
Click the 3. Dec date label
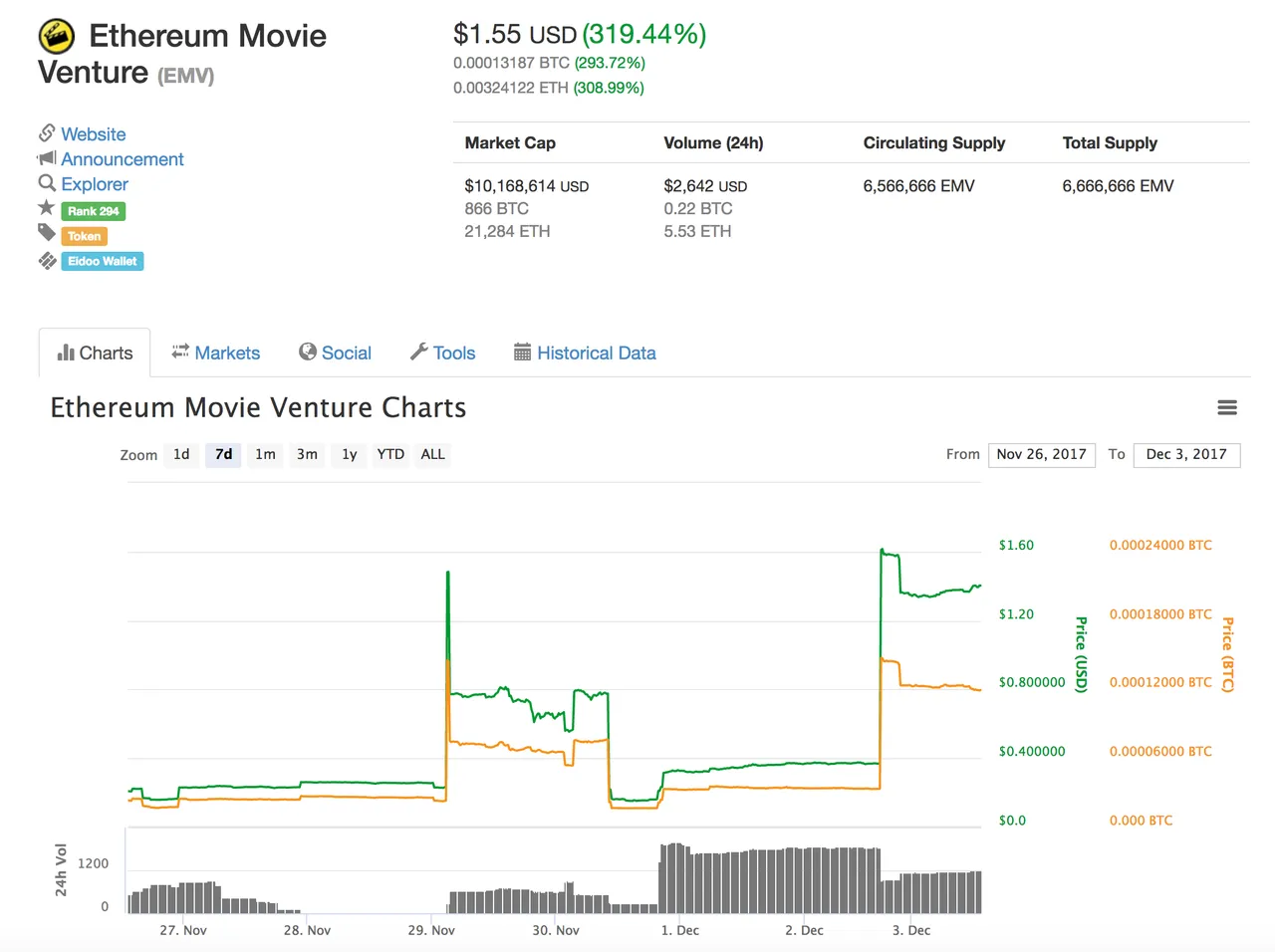[x=911, y=930]
